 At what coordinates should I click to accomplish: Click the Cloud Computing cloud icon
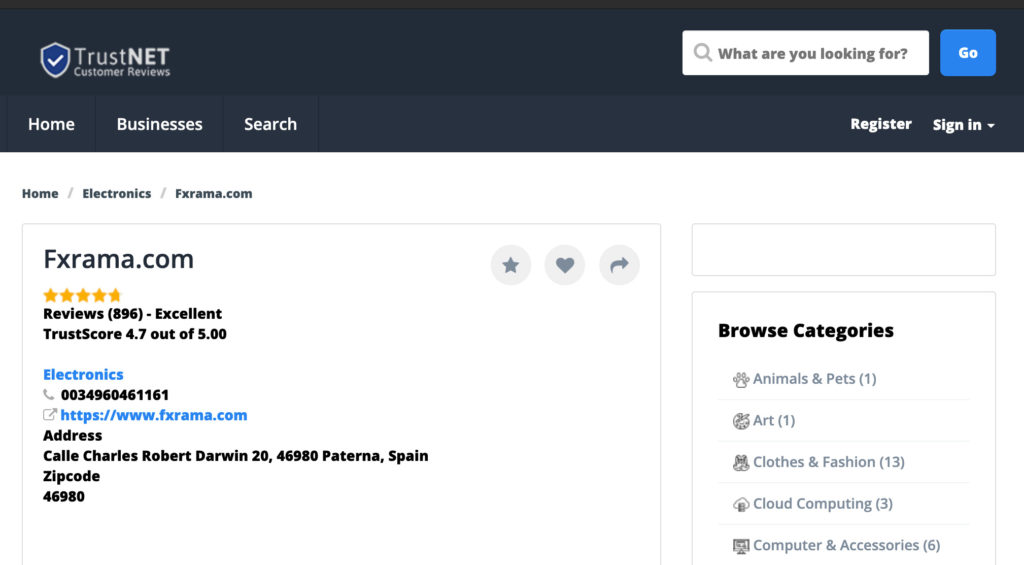pyautogui.click(x=741, y=504)
